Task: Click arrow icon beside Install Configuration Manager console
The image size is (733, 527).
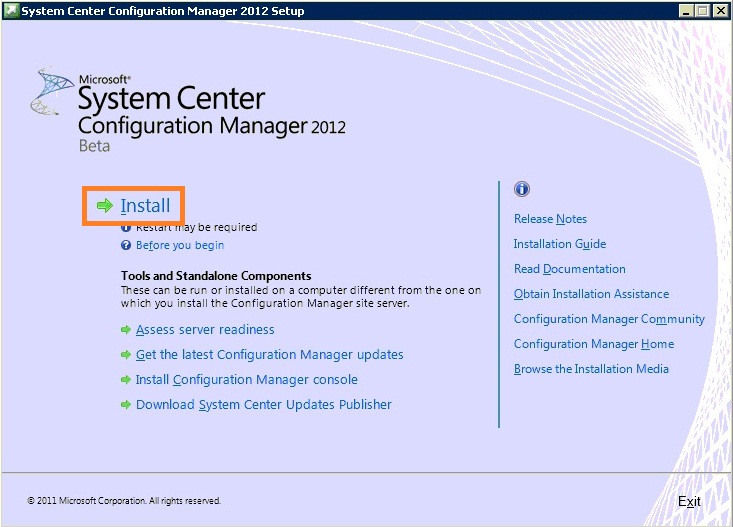Action: click(x=126, y=380)
